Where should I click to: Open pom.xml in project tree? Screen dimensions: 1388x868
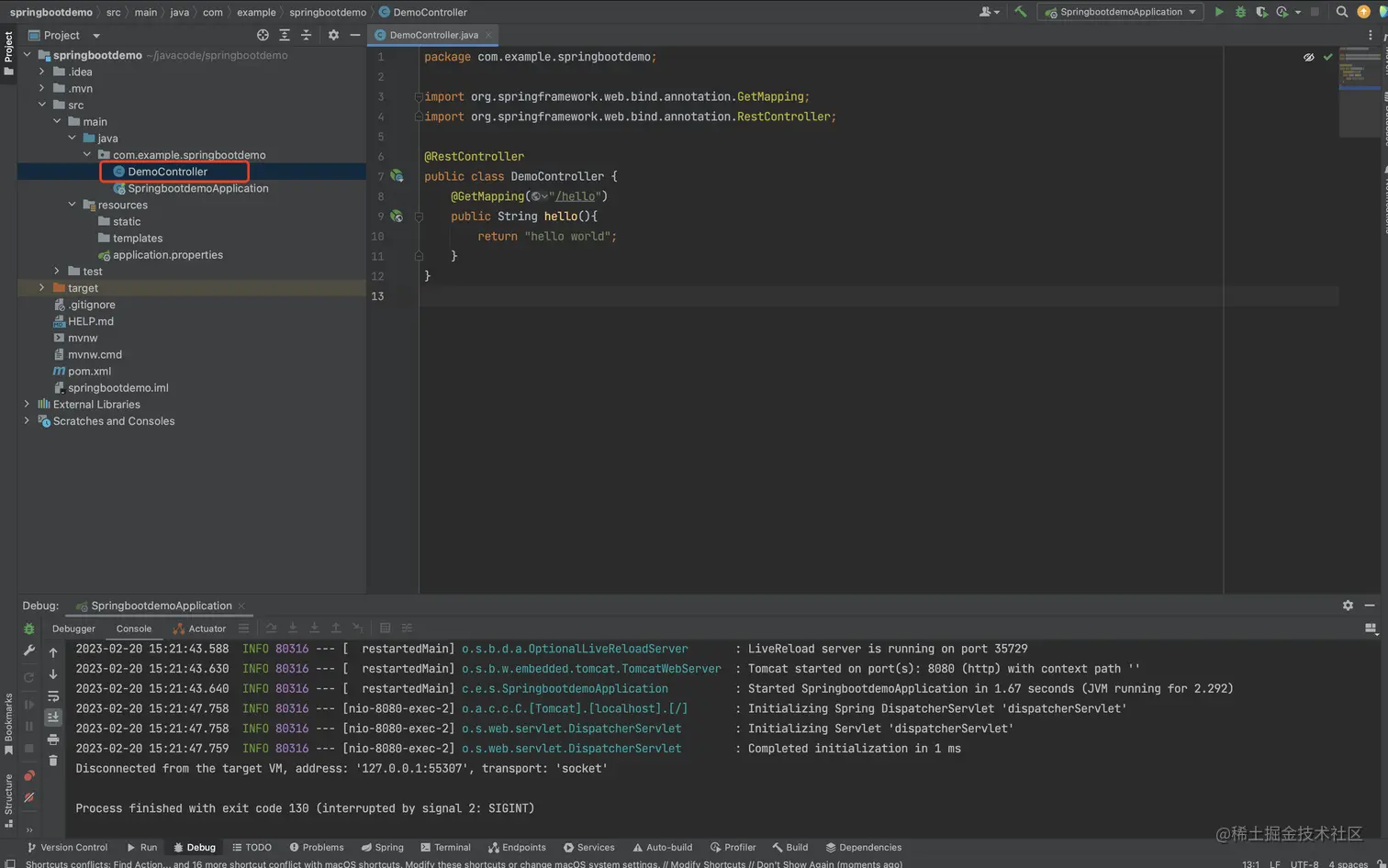coord(89,371)
